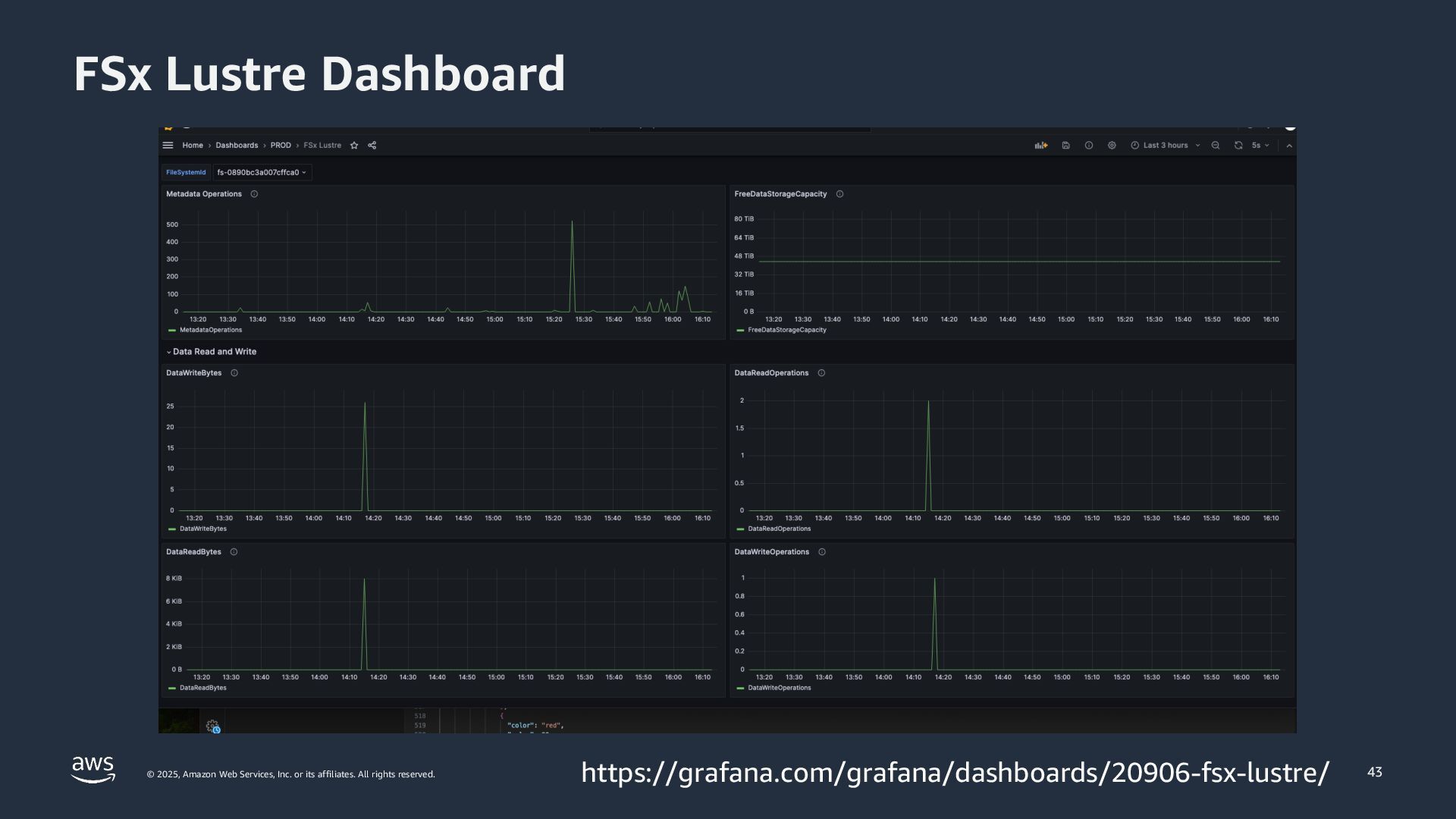
Task: Open dashboard insights info icon
Action: 1089,146
